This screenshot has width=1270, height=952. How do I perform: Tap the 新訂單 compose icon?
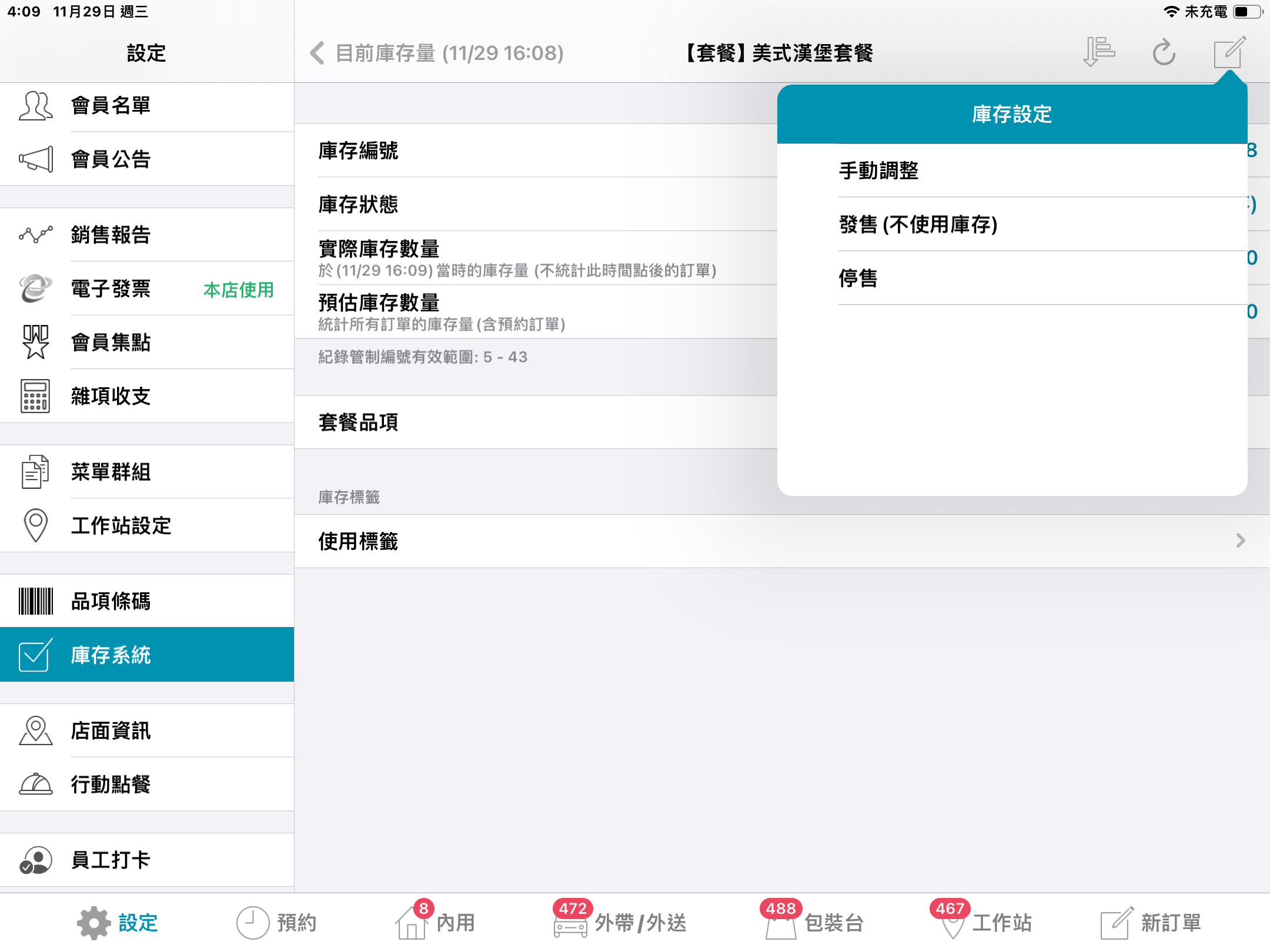(1117, 923)
